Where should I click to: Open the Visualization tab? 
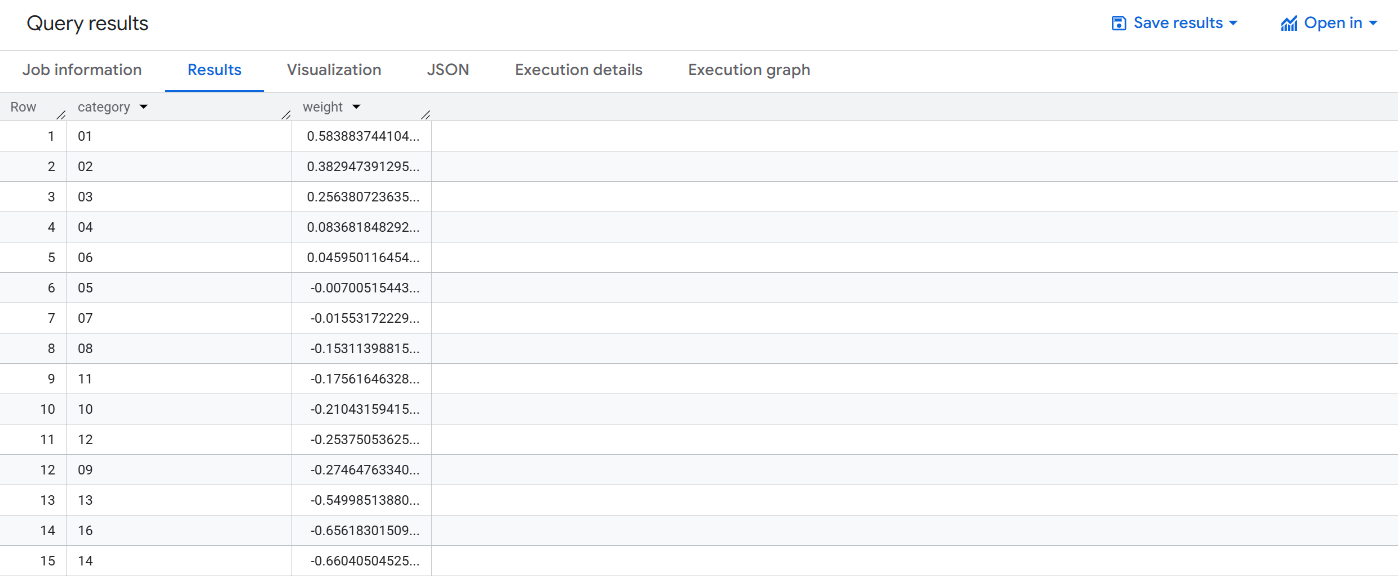pos(334,70)
